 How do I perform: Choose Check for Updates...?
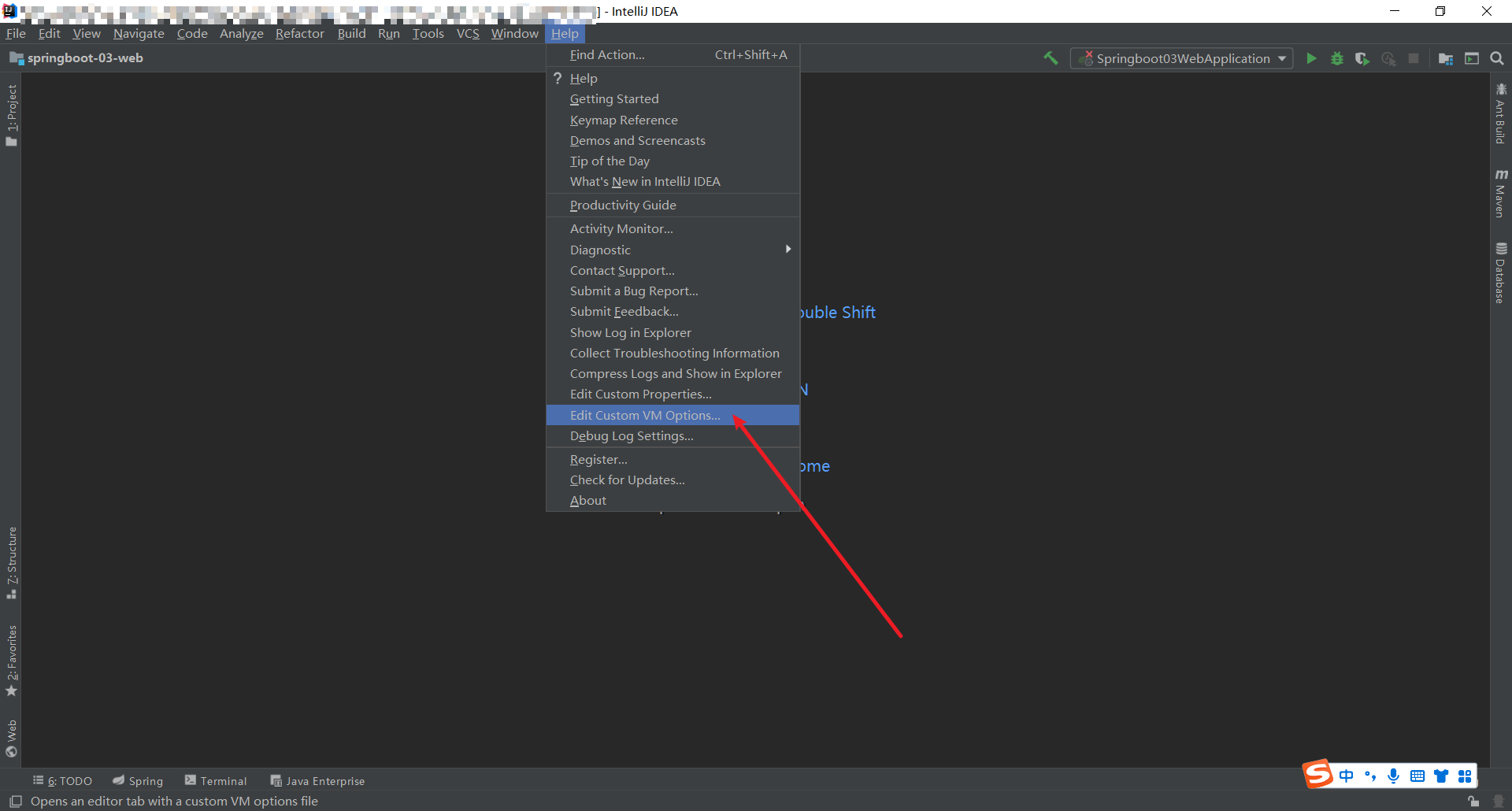click(x=673, y=480)
